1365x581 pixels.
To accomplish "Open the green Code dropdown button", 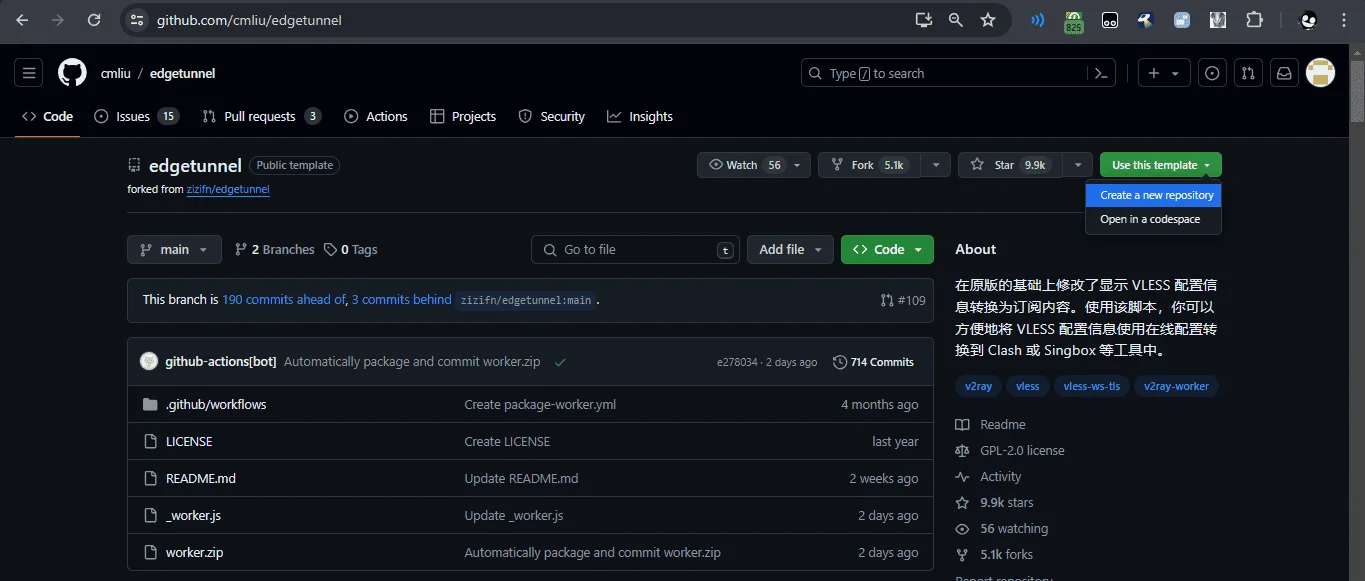I will [887, 249].
